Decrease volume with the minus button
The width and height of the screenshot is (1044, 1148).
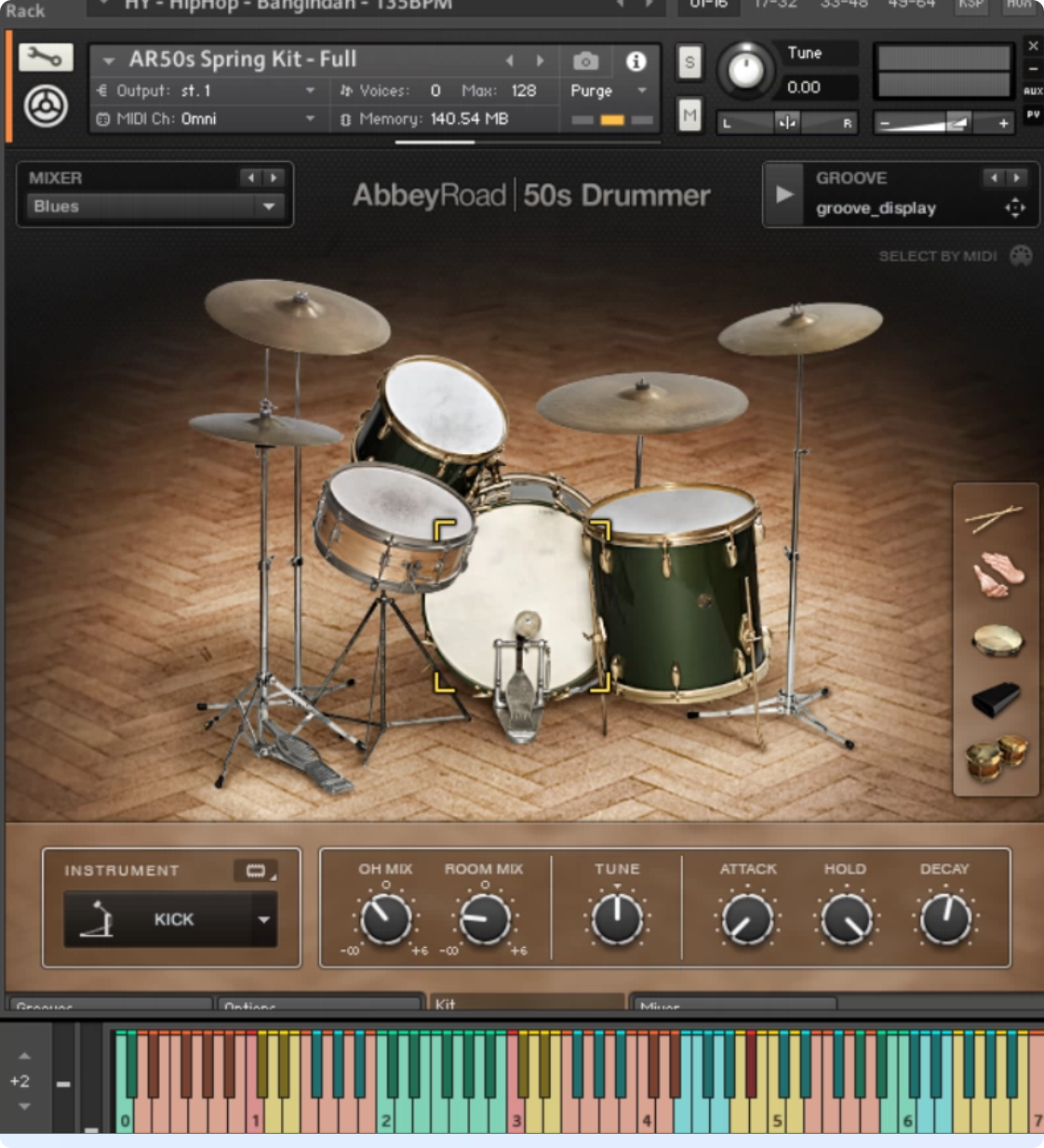click(884, 124)
